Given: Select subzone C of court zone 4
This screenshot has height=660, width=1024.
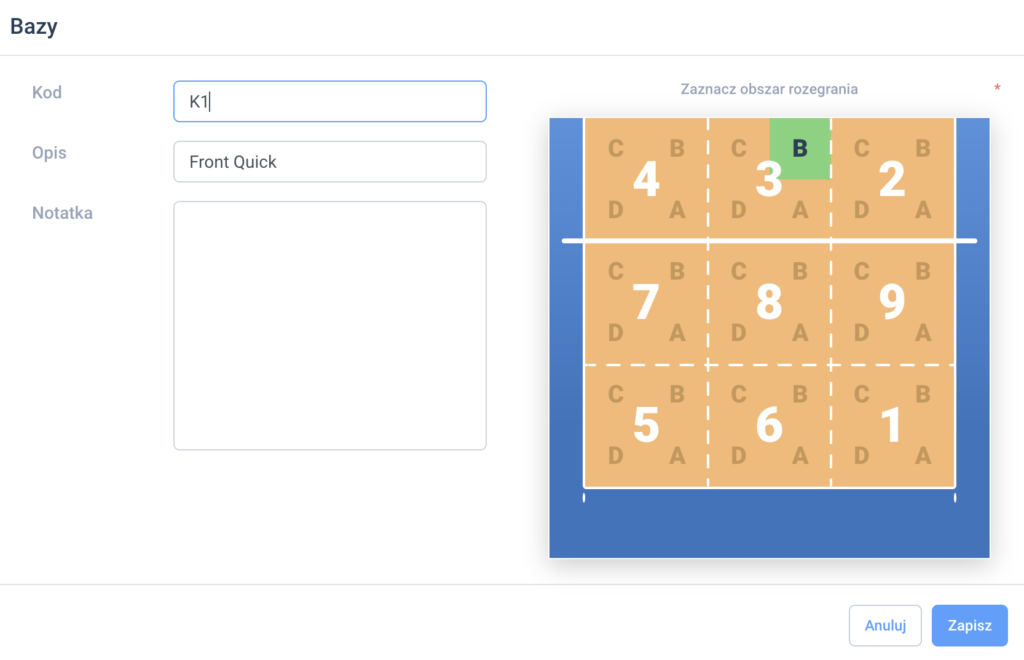Looking at the screenshot, I should [616, 149].
